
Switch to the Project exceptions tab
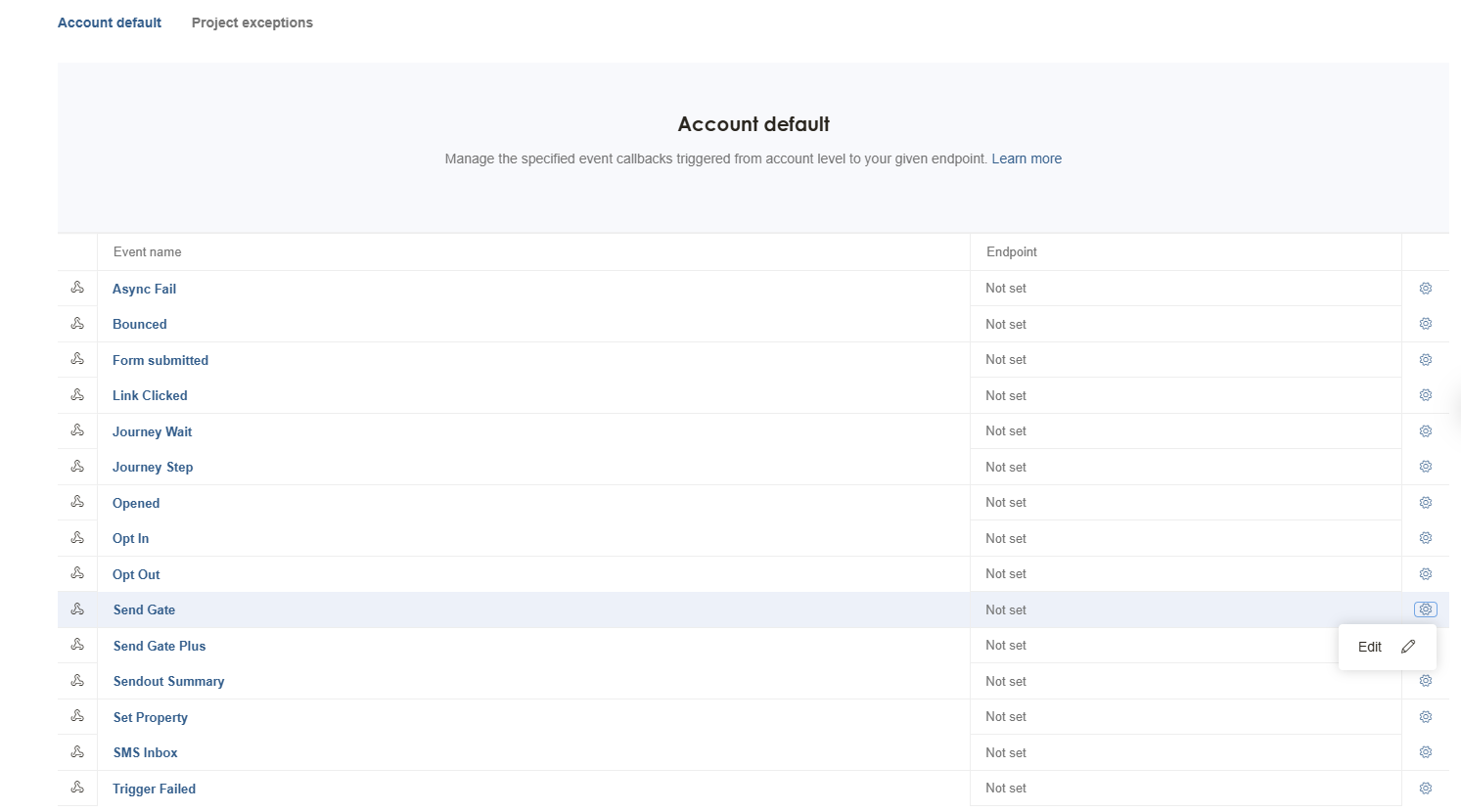(251, 23)
